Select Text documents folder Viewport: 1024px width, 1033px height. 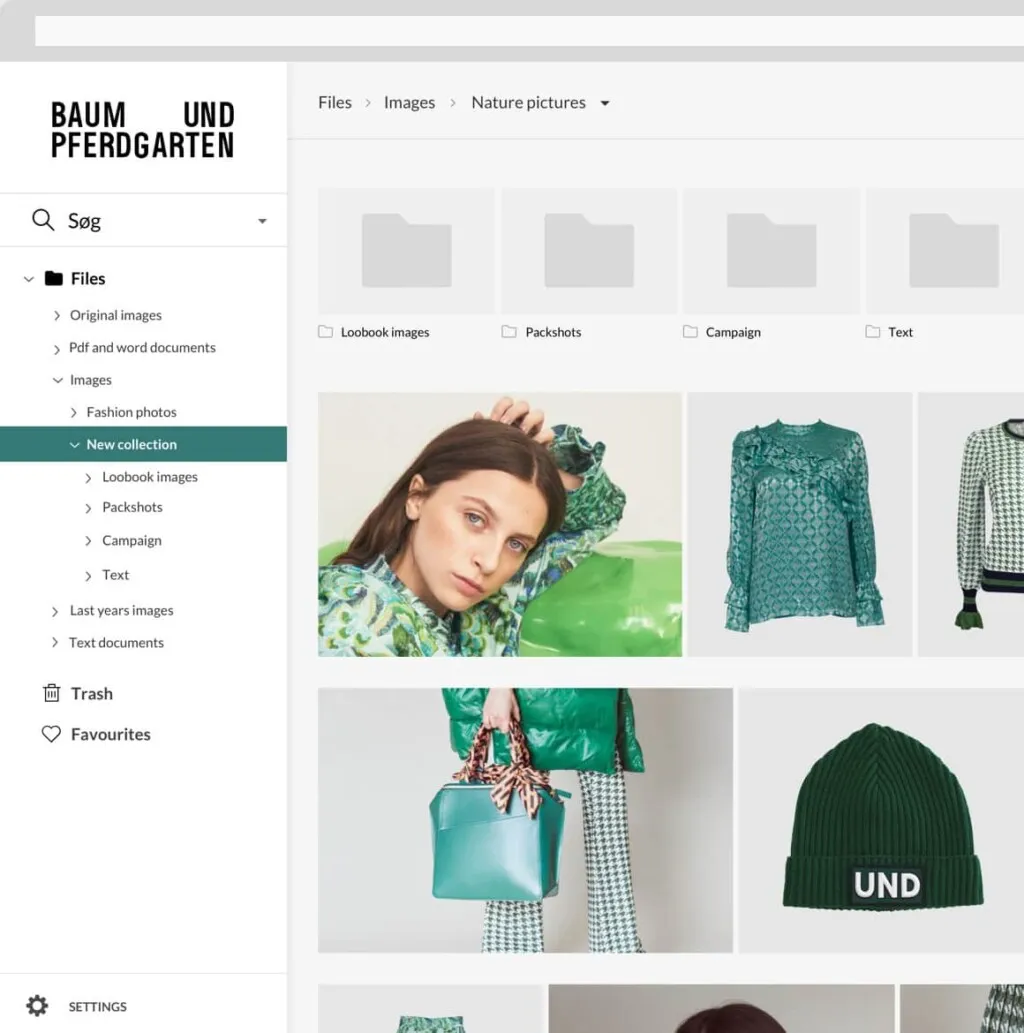tap(117, 642)
